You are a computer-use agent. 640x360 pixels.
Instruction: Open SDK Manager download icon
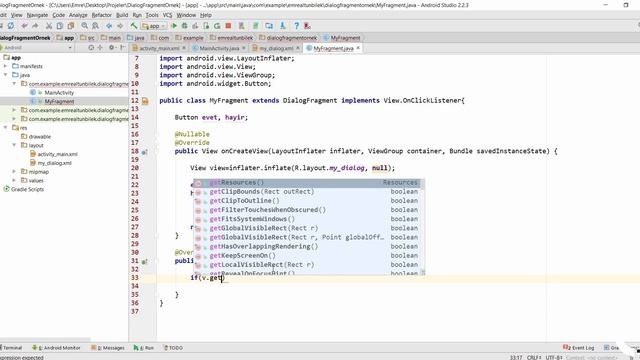282,26
